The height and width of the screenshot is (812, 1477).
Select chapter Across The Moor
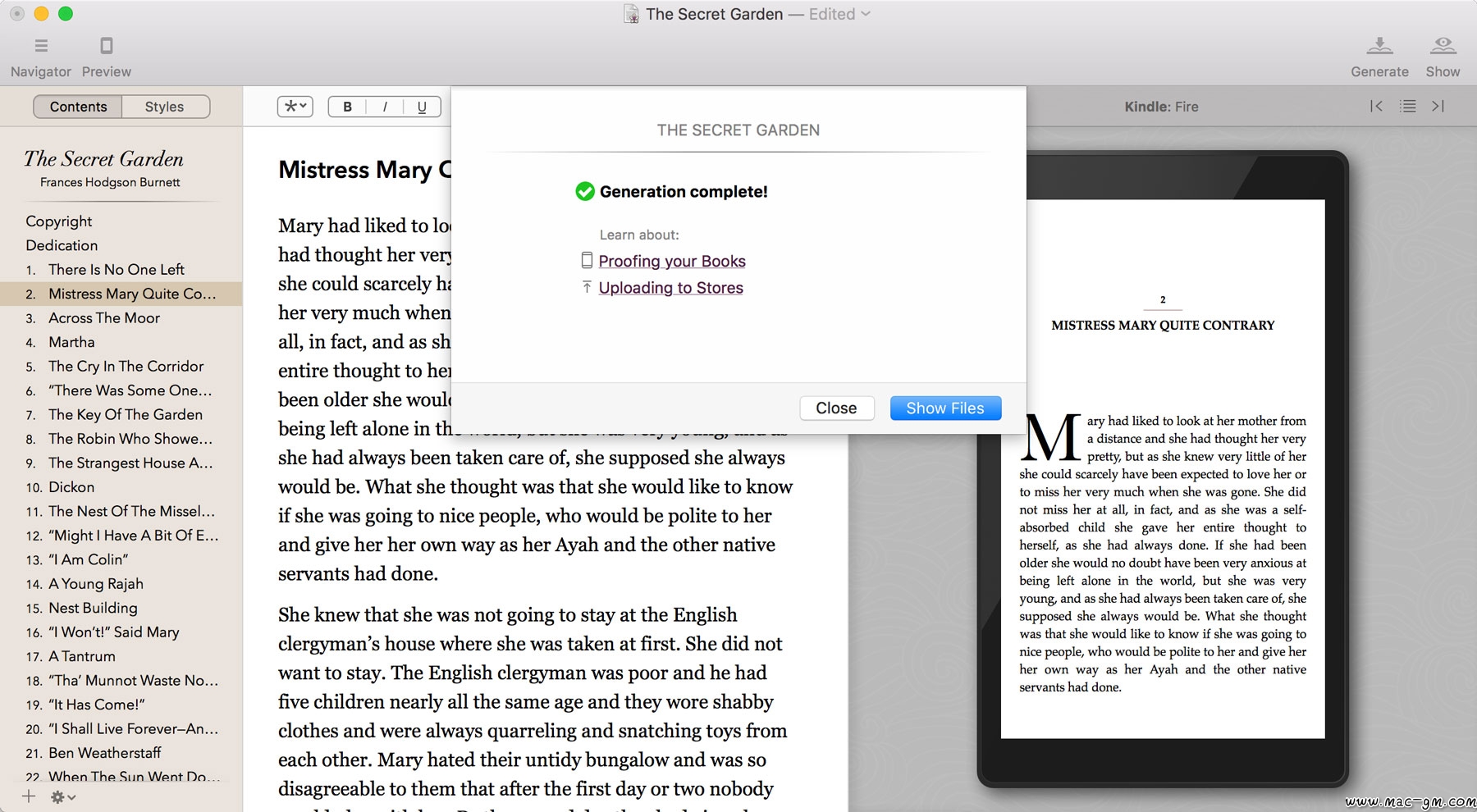pyautogui.click(x=121, y=318)
